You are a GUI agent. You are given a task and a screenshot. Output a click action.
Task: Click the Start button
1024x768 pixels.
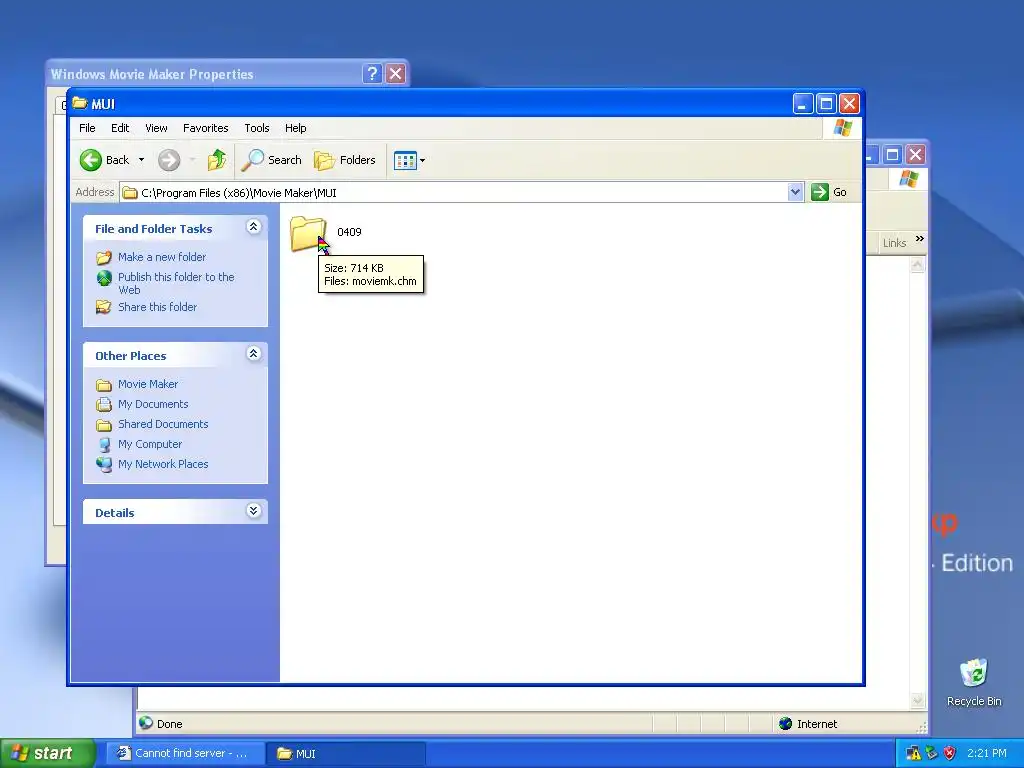tap(48, 753)
